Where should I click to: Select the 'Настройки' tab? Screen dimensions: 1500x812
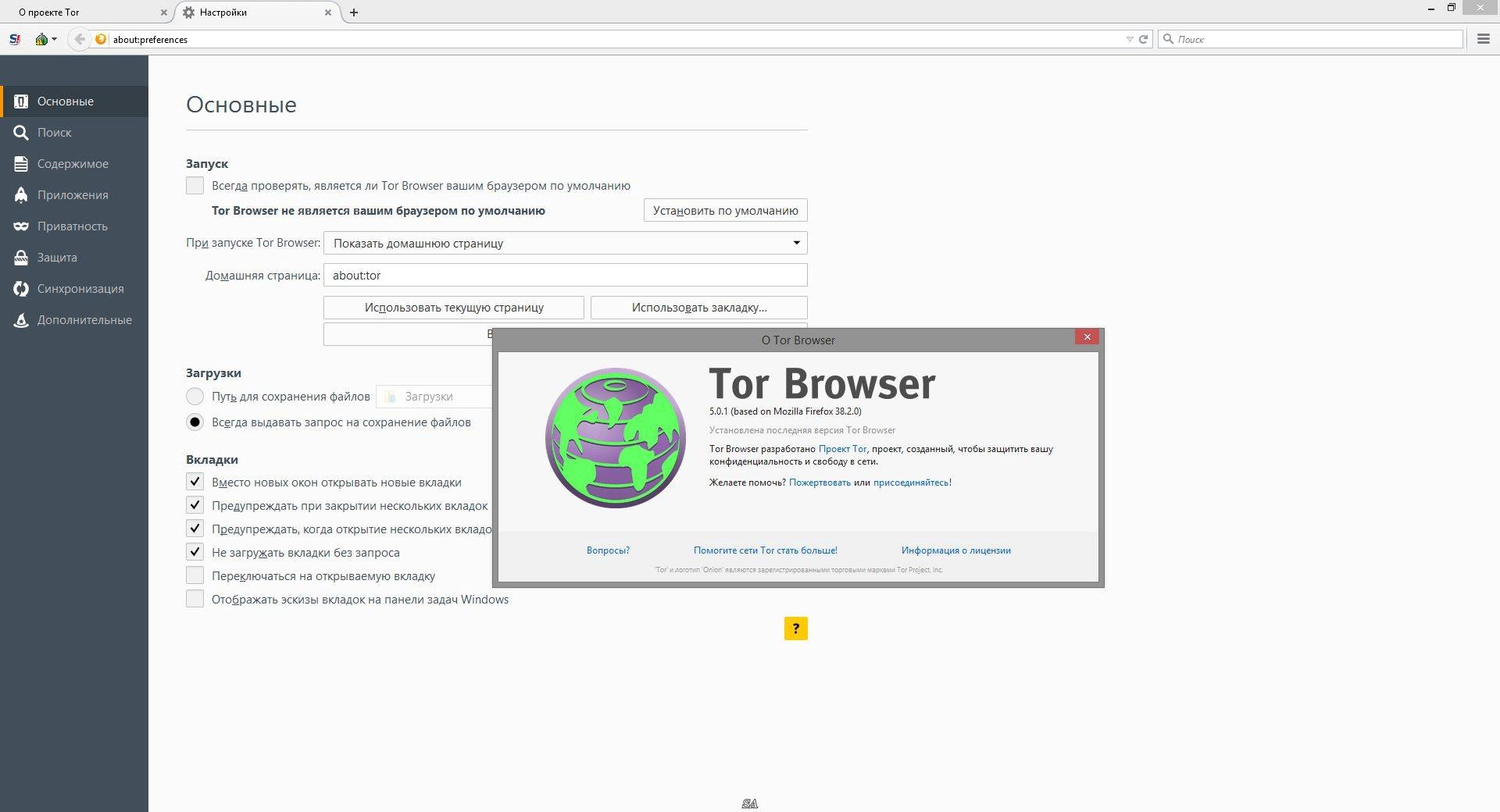pos(258,12)
